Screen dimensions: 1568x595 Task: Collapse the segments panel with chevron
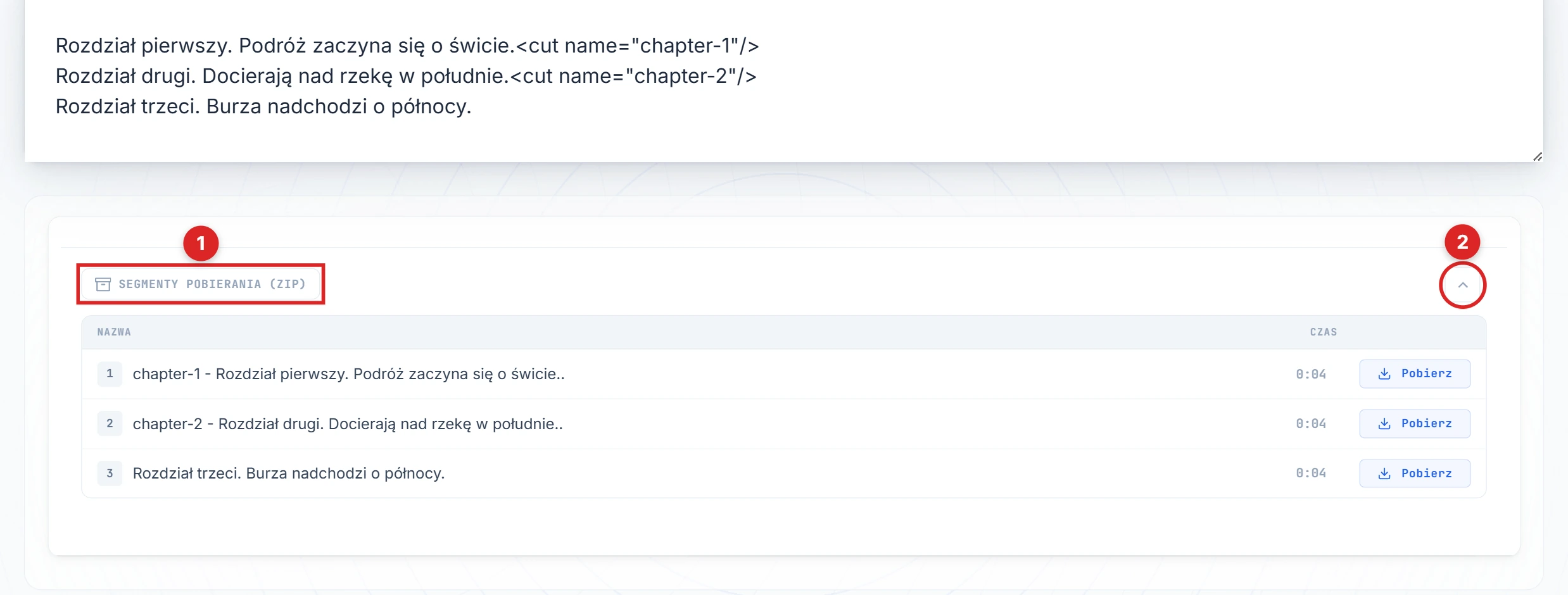(1462, 285)
